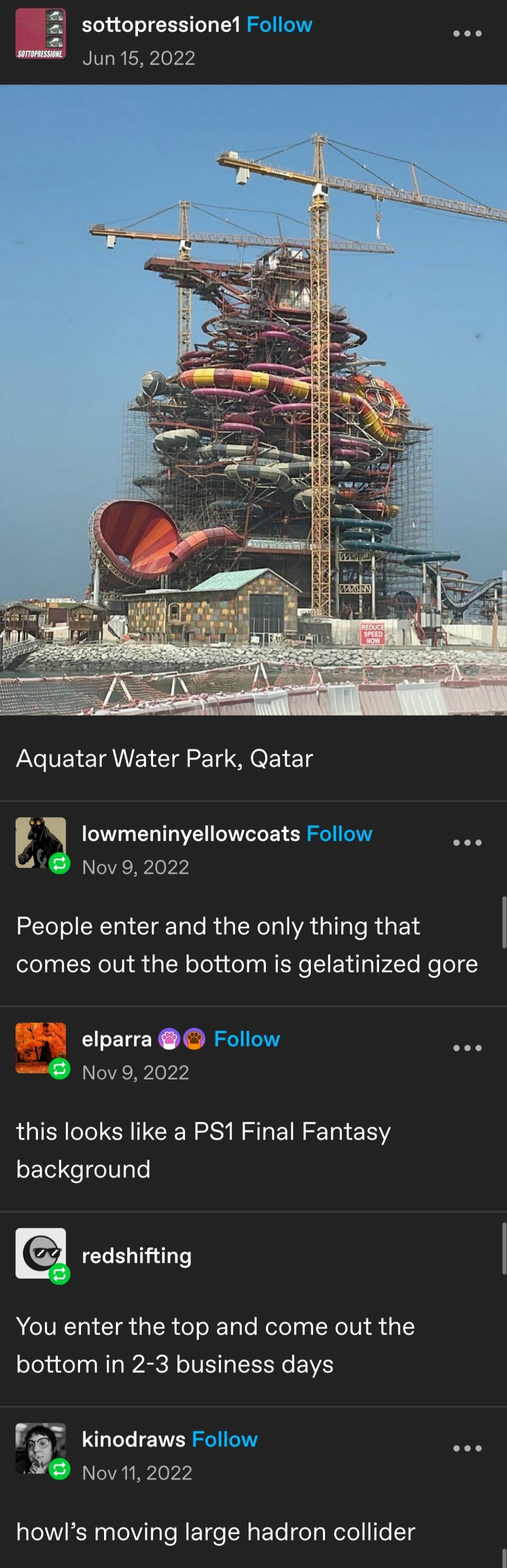
Task: Open the three-dot menu on kinodraws' reblog
Action: point(467,1448)
